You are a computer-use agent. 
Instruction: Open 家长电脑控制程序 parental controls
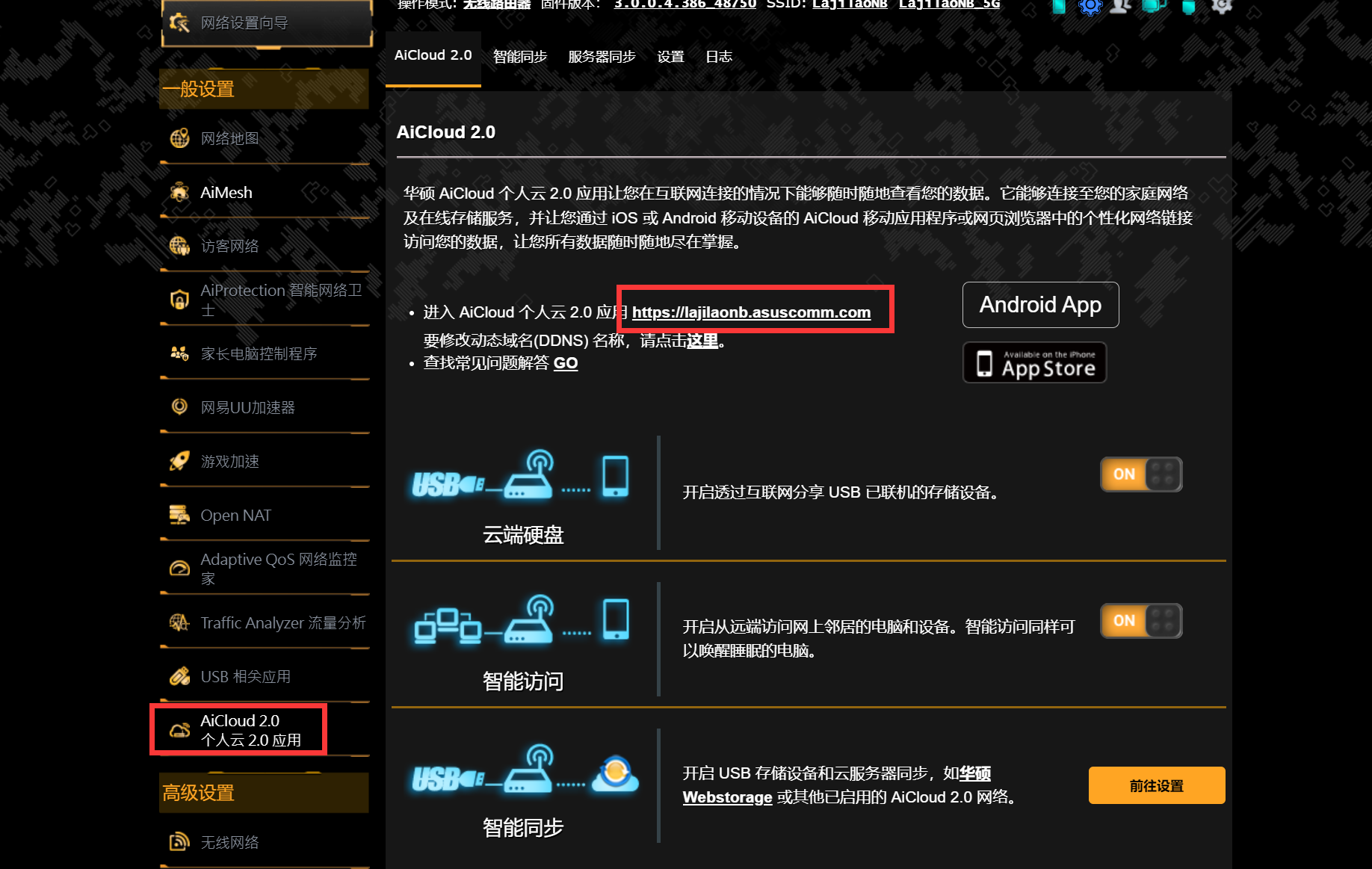point(263,353)
